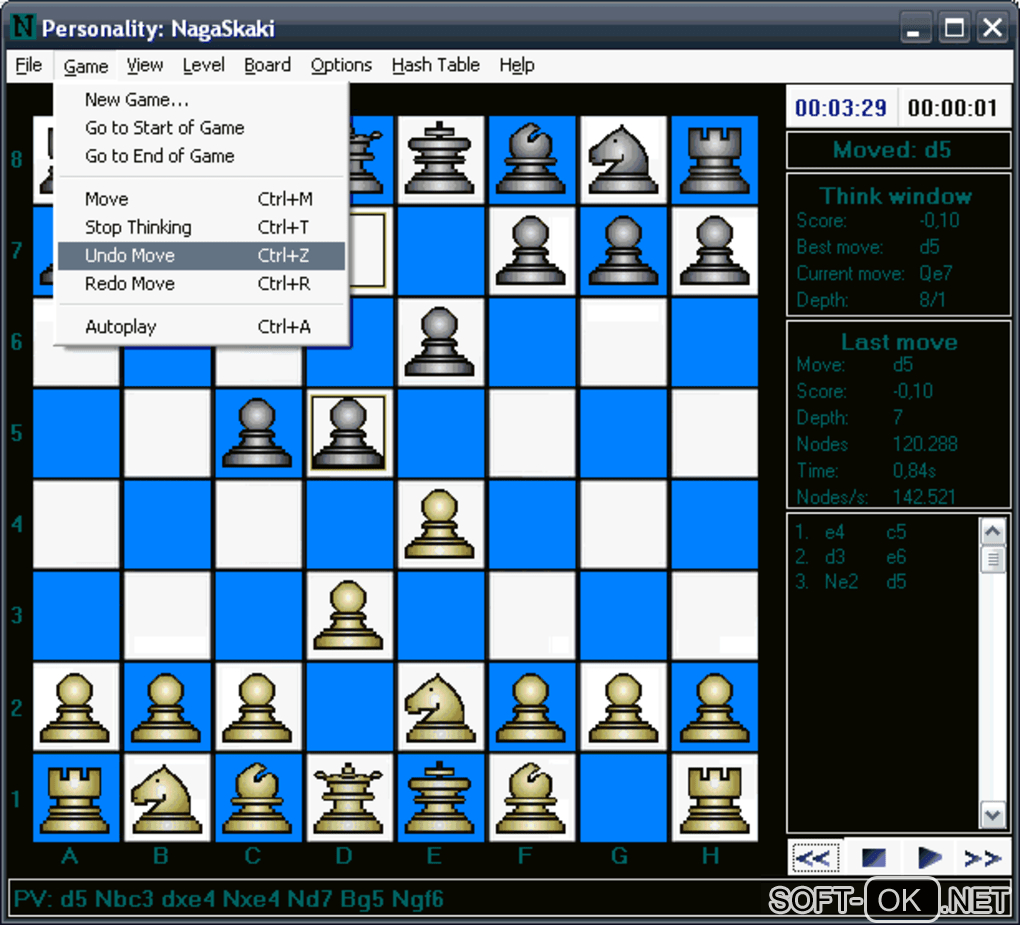Click the PV line in status bar
This screenshot has width=1020, height=925.
[x=229, y=899]
